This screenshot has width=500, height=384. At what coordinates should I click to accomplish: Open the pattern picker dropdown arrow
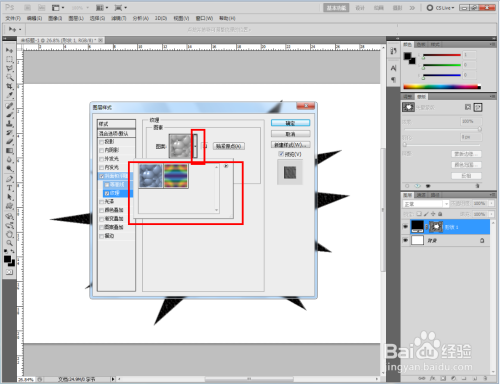[x=195, y=146]
